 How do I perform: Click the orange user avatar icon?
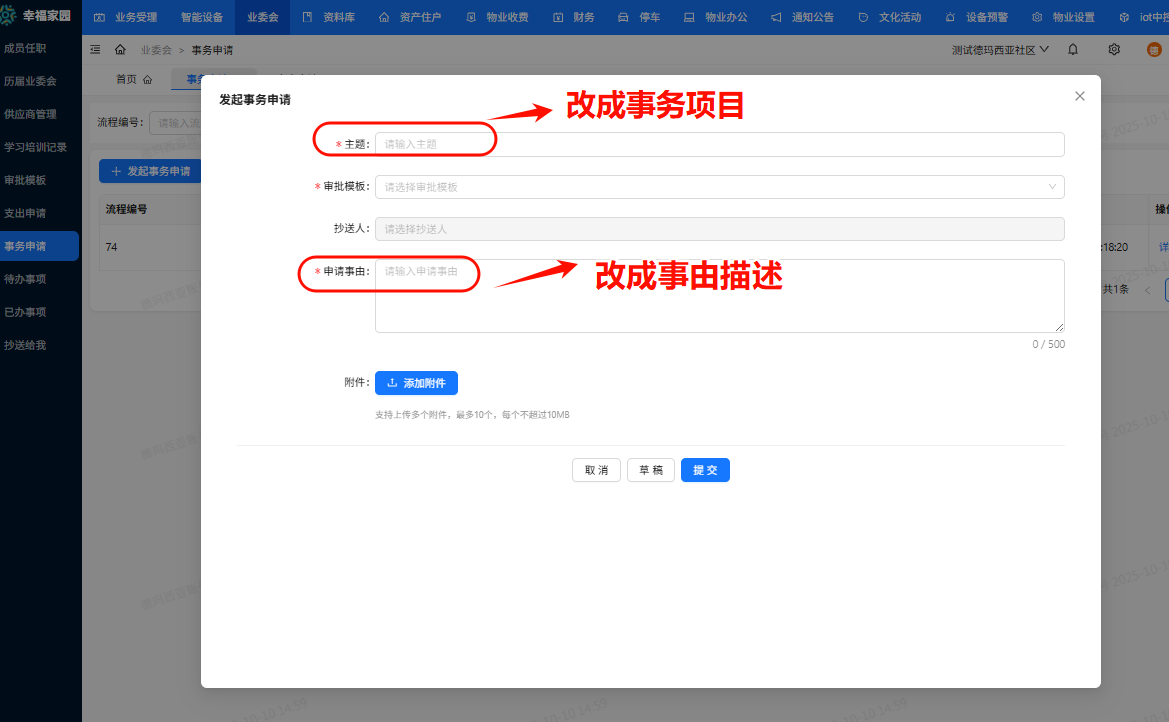click(x=1154, y=49)
